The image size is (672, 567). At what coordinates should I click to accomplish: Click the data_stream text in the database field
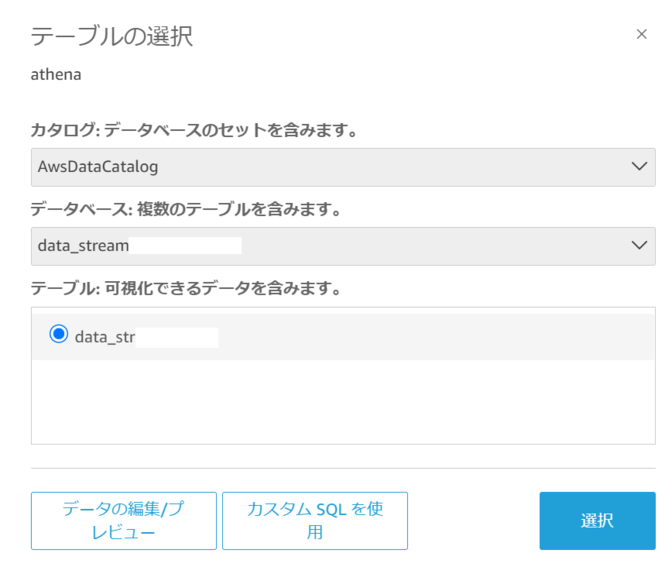82,245
